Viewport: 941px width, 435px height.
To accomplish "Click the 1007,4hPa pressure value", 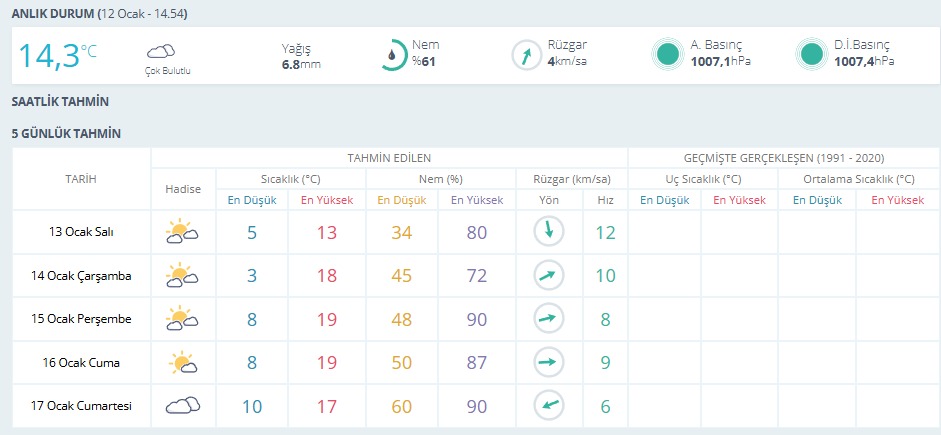I will (864, 61).
